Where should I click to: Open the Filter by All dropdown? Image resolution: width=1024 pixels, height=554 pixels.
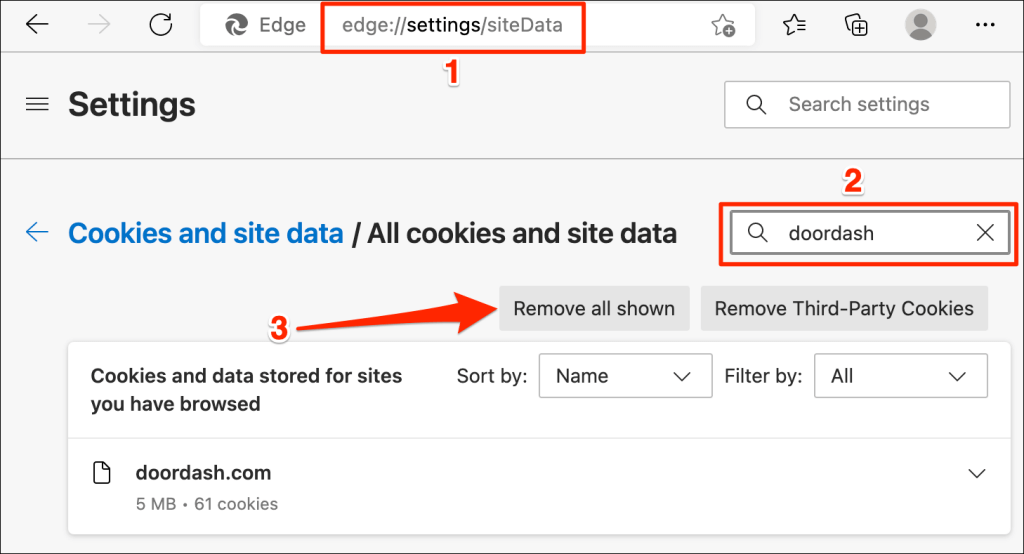[x=900, y=376]
